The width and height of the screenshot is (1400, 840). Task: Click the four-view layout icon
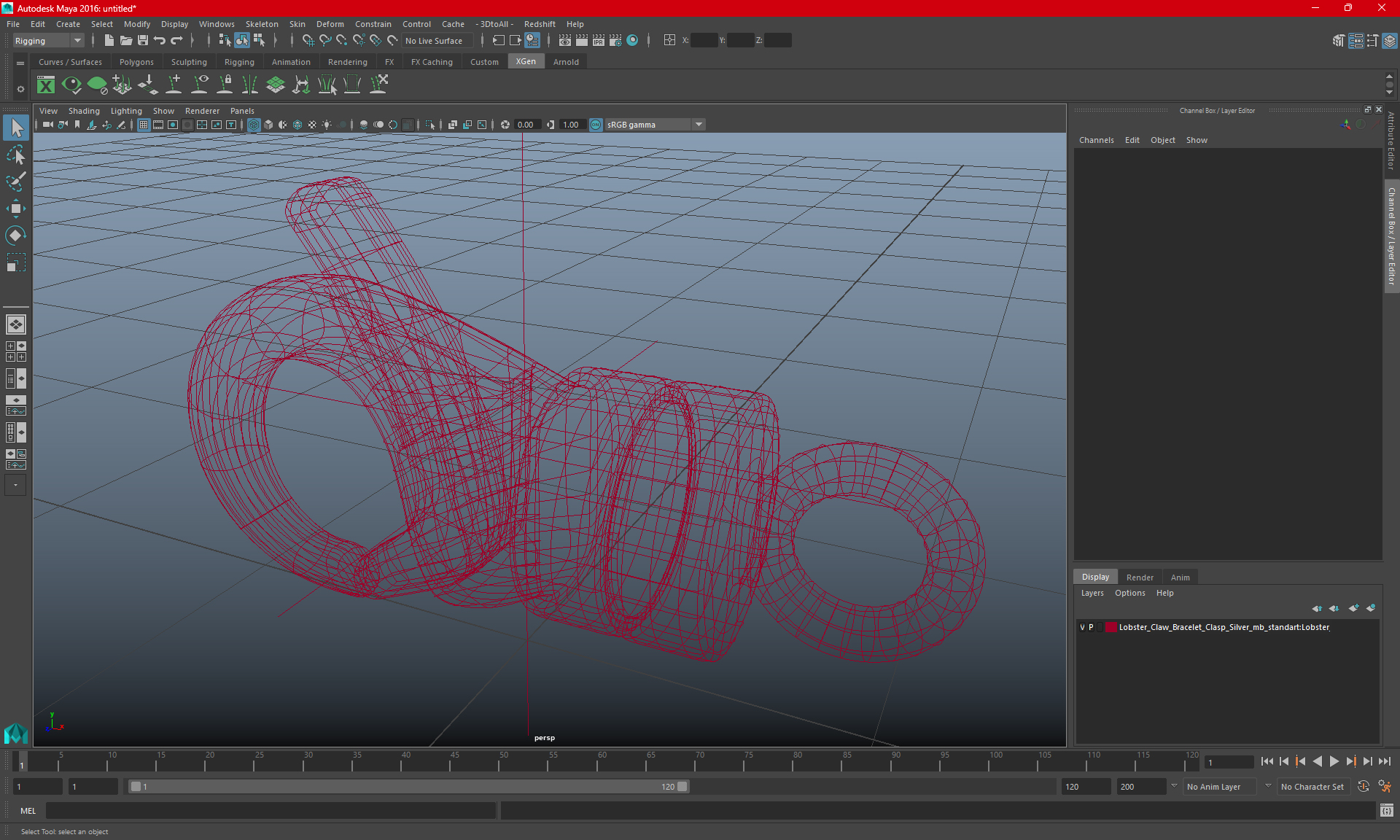pos(15,351)
